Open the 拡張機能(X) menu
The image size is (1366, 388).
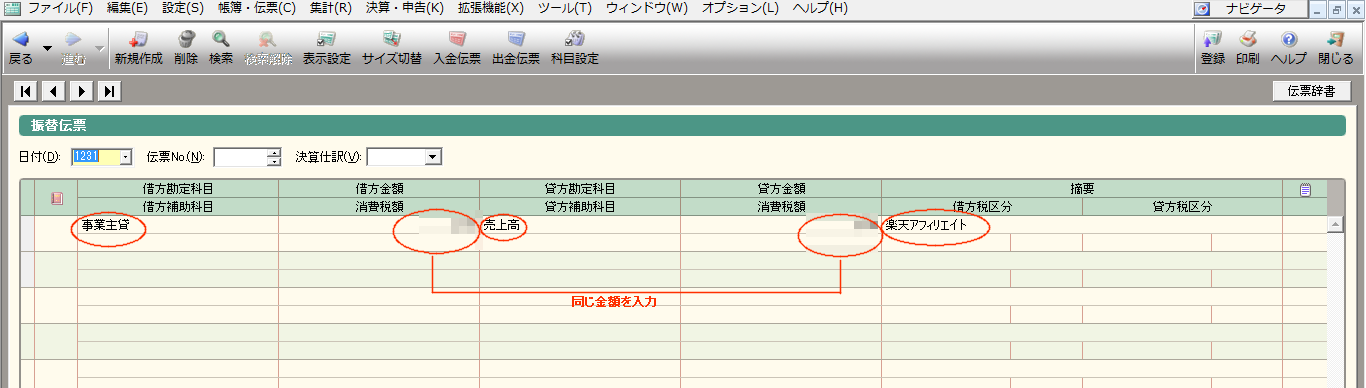(x=491, y=8)
